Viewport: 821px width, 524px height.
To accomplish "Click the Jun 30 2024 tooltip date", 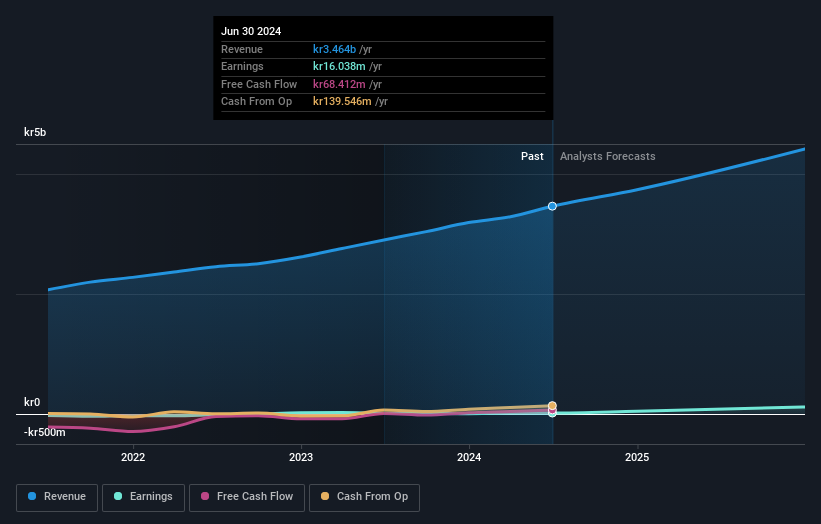I will tap(251, 31).
